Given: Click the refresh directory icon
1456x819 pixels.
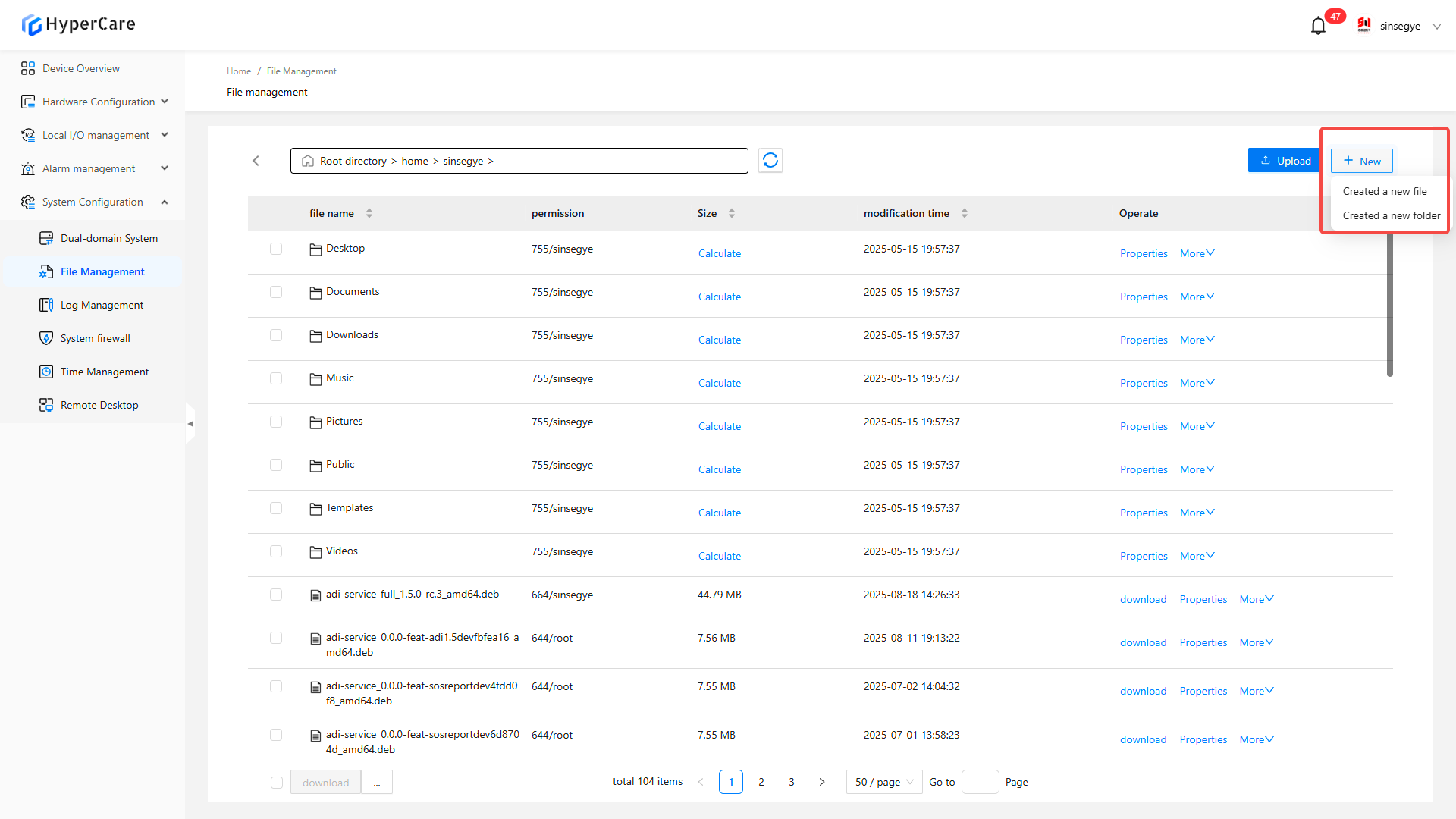Looking at the screenshot, I should pyautogui.click(x=770, y=161).
